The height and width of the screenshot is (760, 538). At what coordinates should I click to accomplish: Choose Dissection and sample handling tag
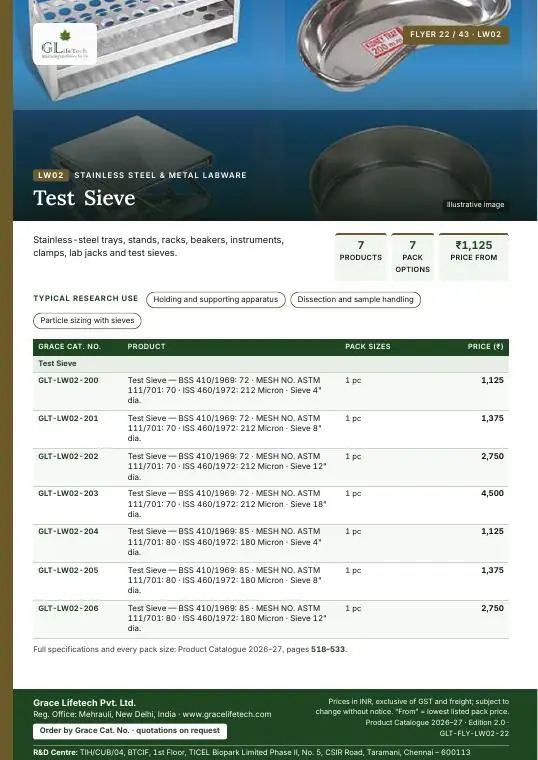355,300
